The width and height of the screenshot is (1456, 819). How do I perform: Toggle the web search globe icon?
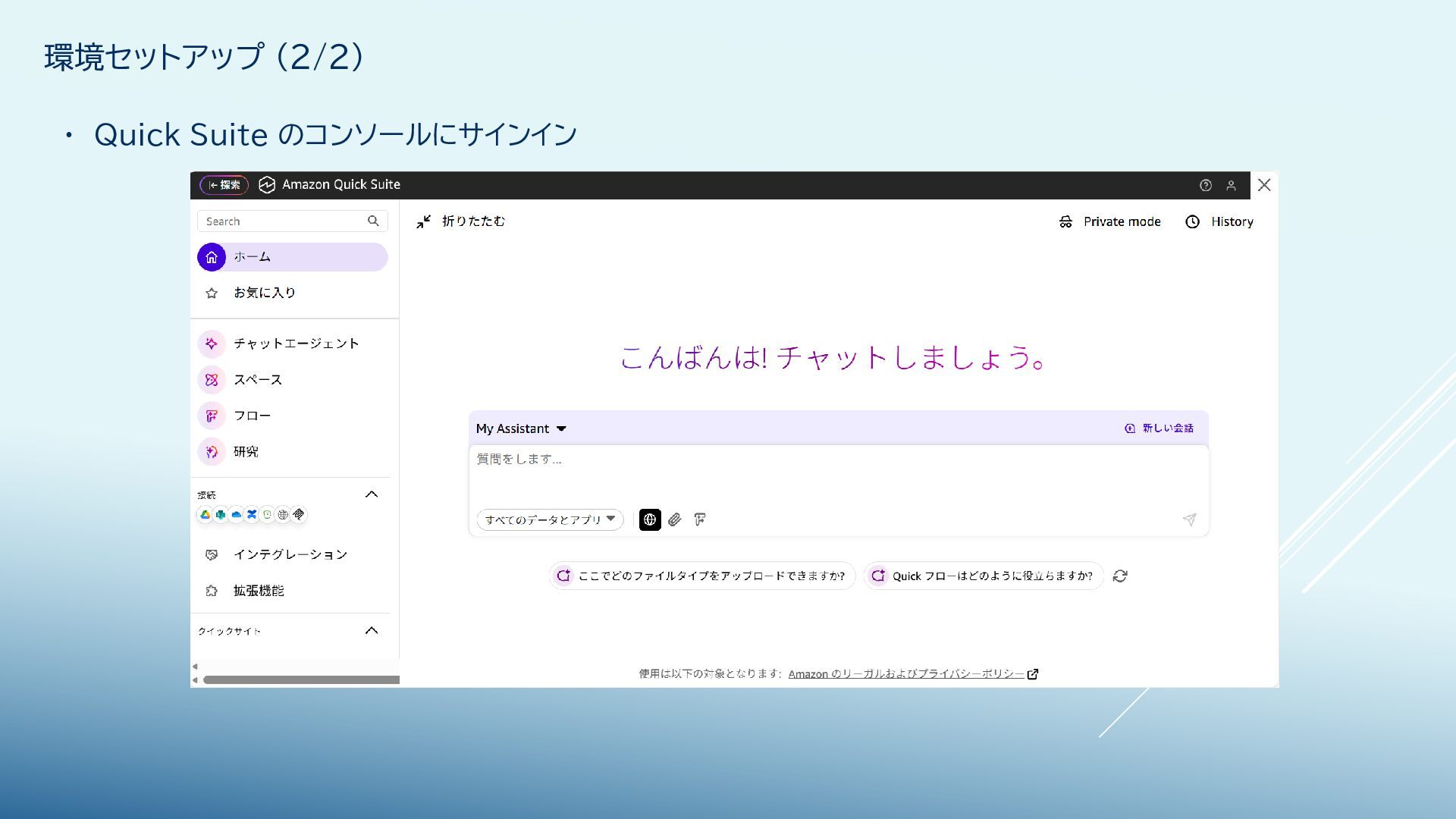650,519
